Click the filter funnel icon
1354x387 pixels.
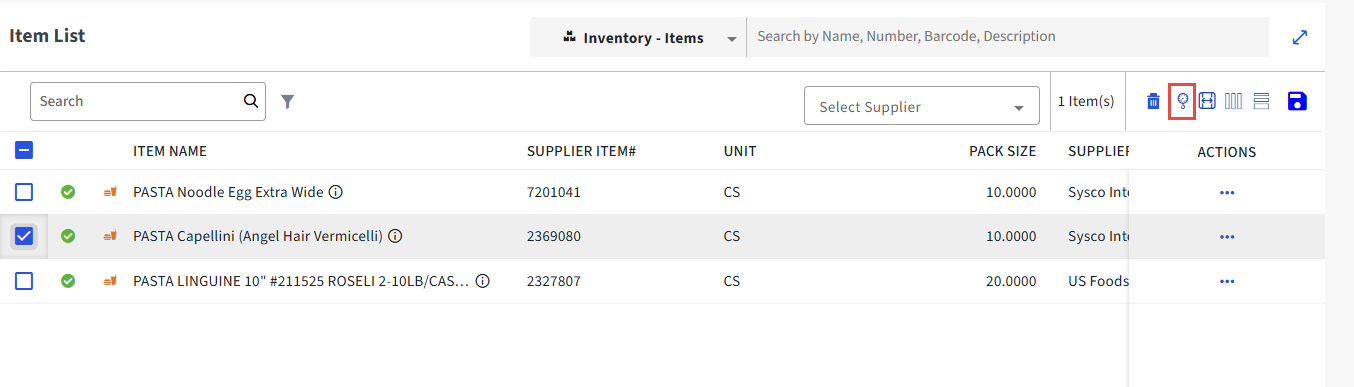(288, 101)
